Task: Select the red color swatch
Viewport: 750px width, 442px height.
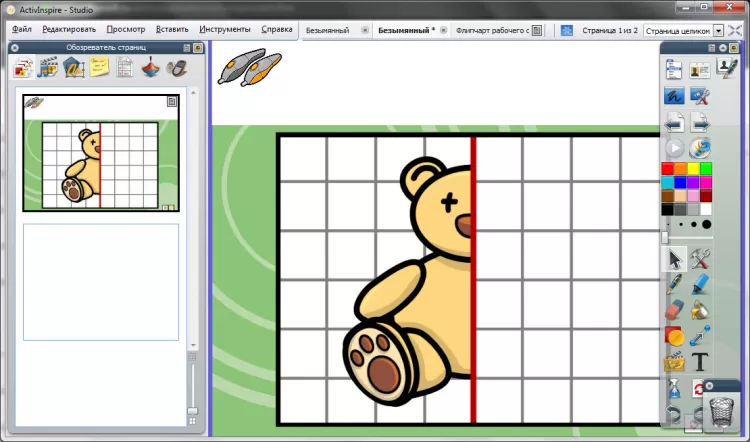Action: pyautogui.click(x=668, y=169)
